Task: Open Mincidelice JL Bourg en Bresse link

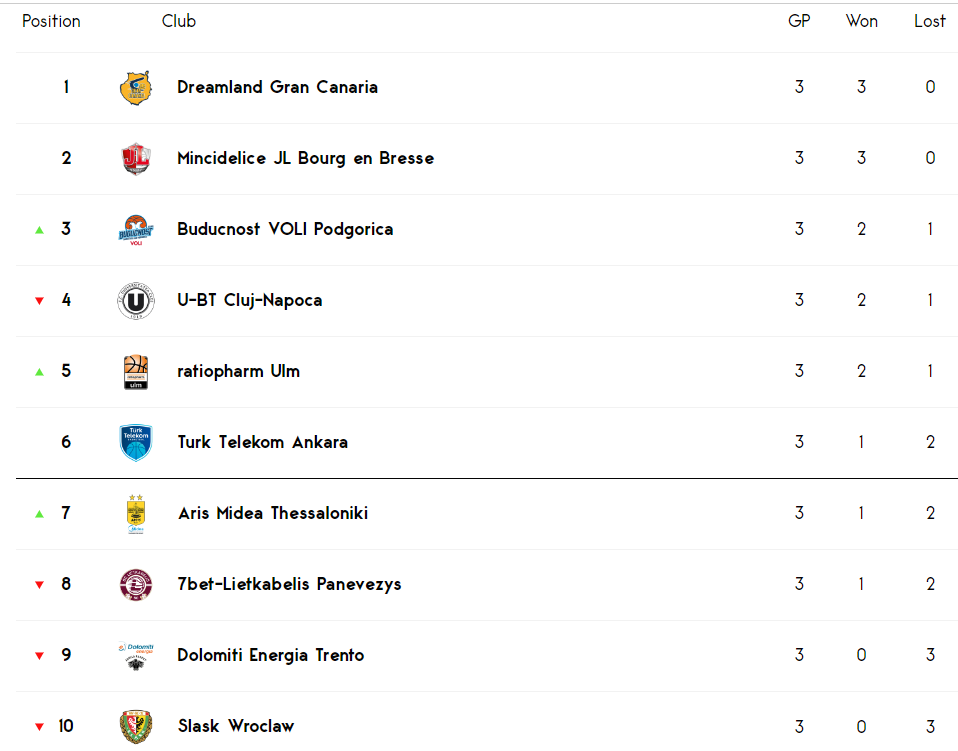Action: click(x=305, y=158)
